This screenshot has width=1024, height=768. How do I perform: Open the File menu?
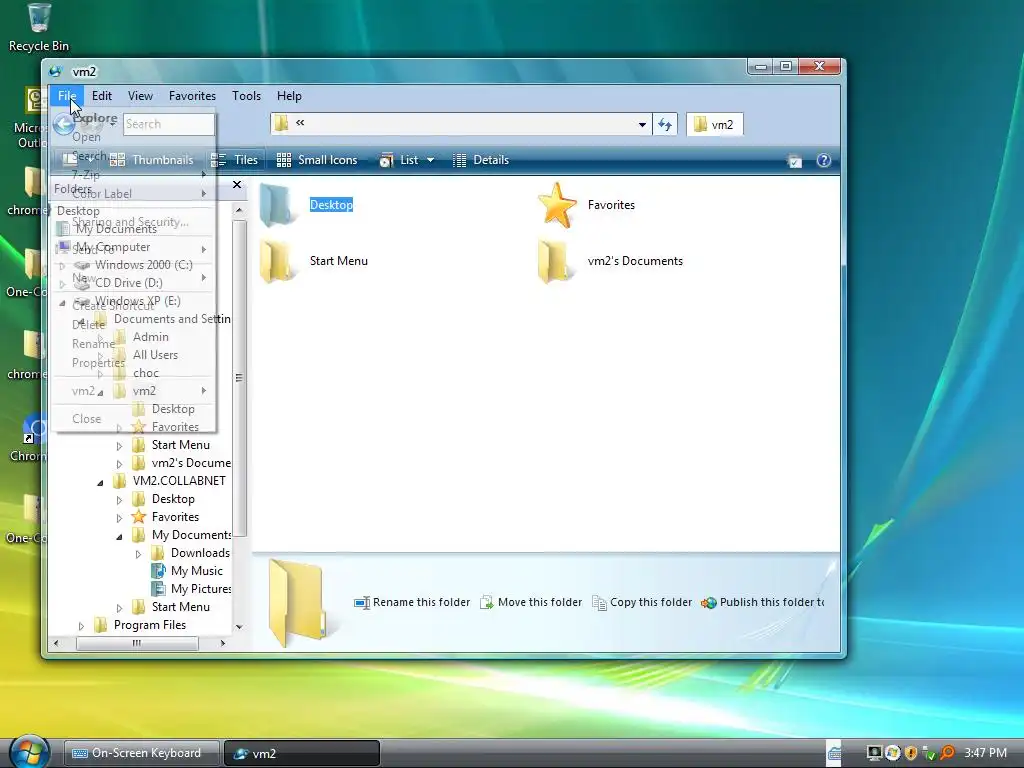tap(67, 96)
